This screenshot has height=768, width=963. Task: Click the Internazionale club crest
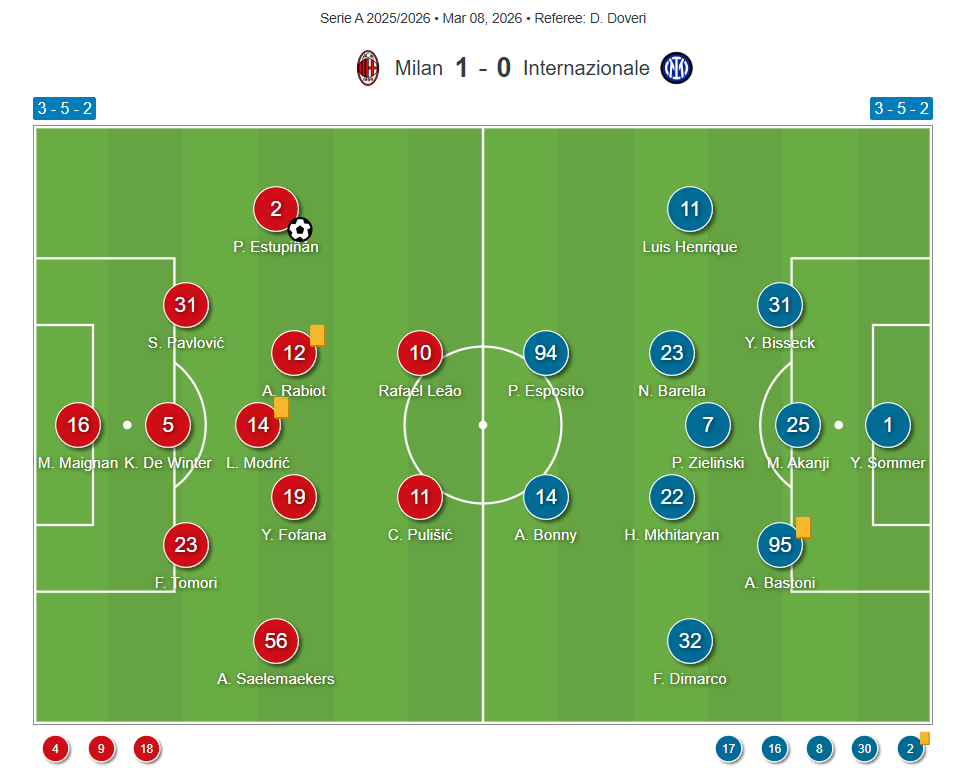[677, 68]
